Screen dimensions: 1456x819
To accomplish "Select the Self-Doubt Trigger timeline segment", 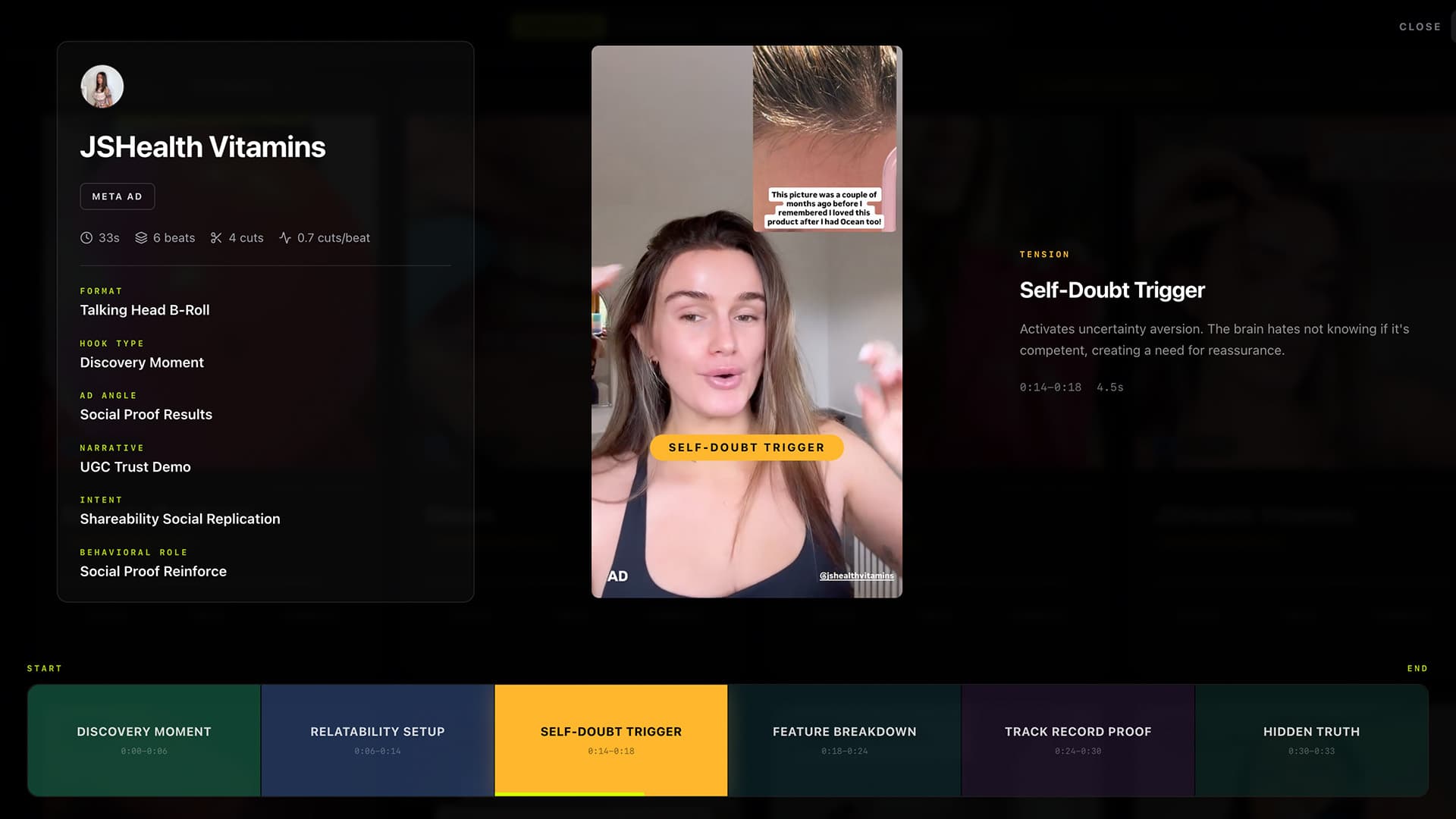I will (x=611, y=740).
